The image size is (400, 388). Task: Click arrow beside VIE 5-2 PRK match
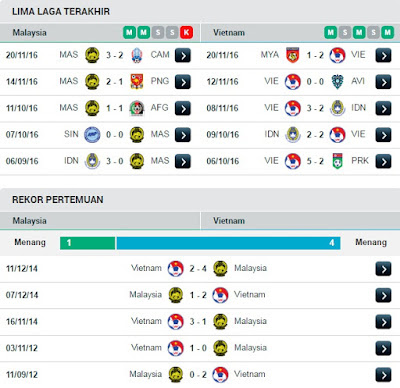click(x=383, y=162)
